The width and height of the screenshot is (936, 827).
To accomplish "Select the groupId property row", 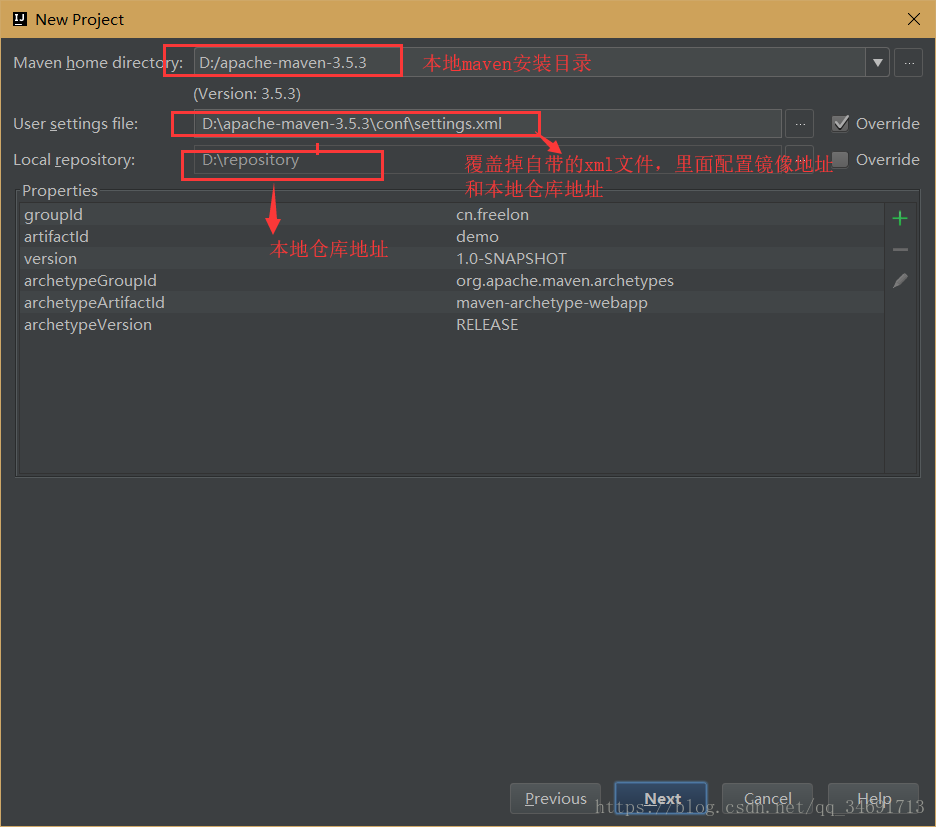I will [x=452, y=214].
